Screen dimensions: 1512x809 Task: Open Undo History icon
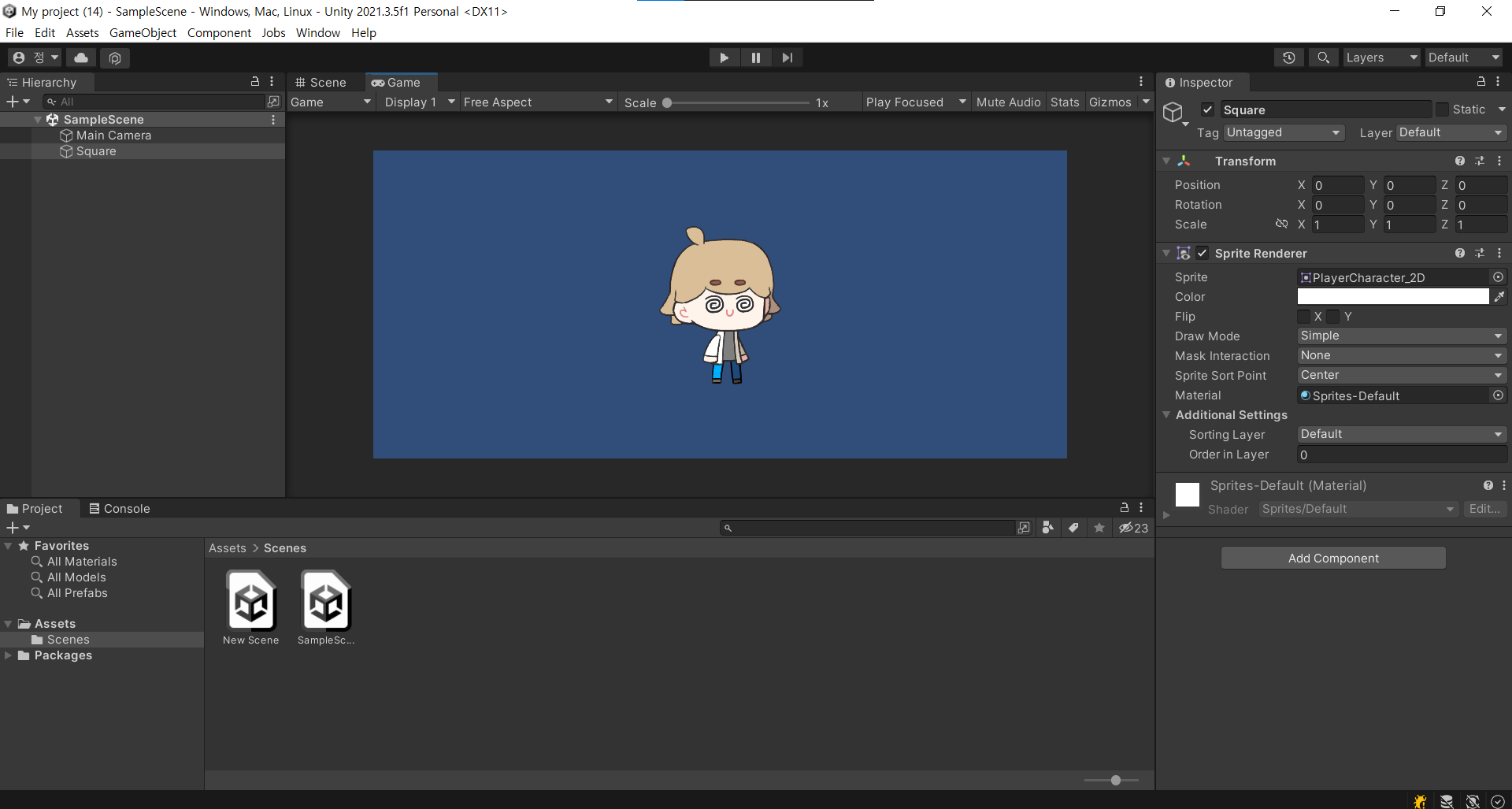1288,58
